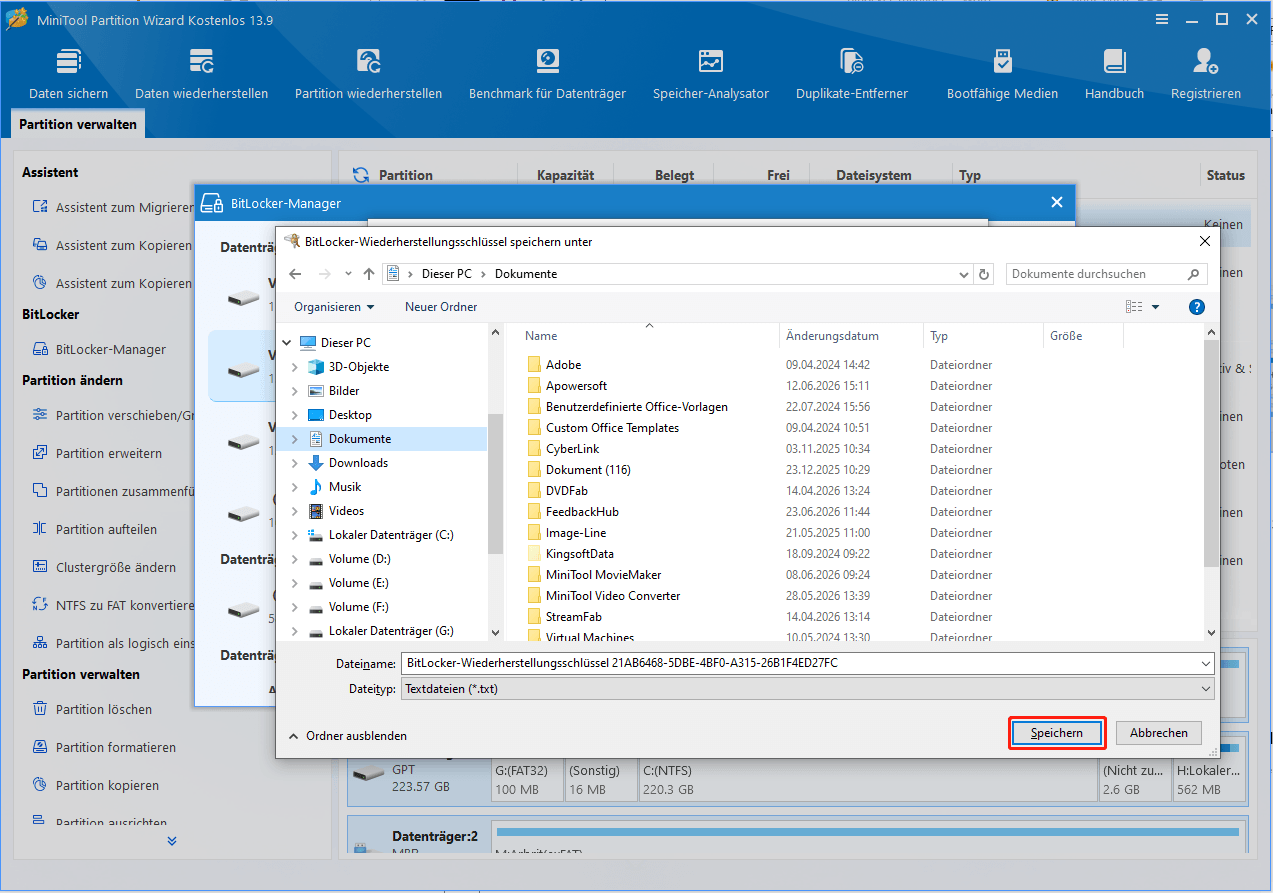1273x893 pixels.
Task: Select StreamFab folder
Action: tap(573, 617)
